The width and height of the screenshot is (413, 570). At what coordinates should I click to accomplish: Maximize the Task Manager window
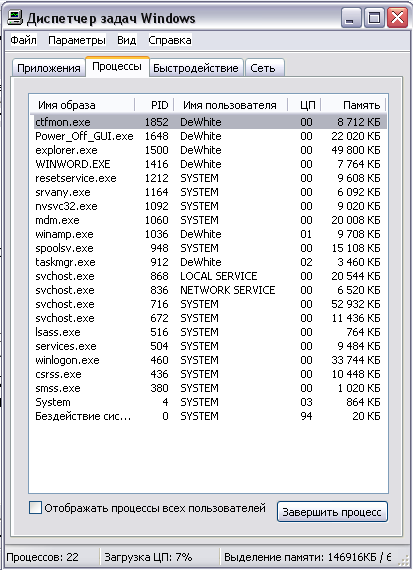click(374, 18)
